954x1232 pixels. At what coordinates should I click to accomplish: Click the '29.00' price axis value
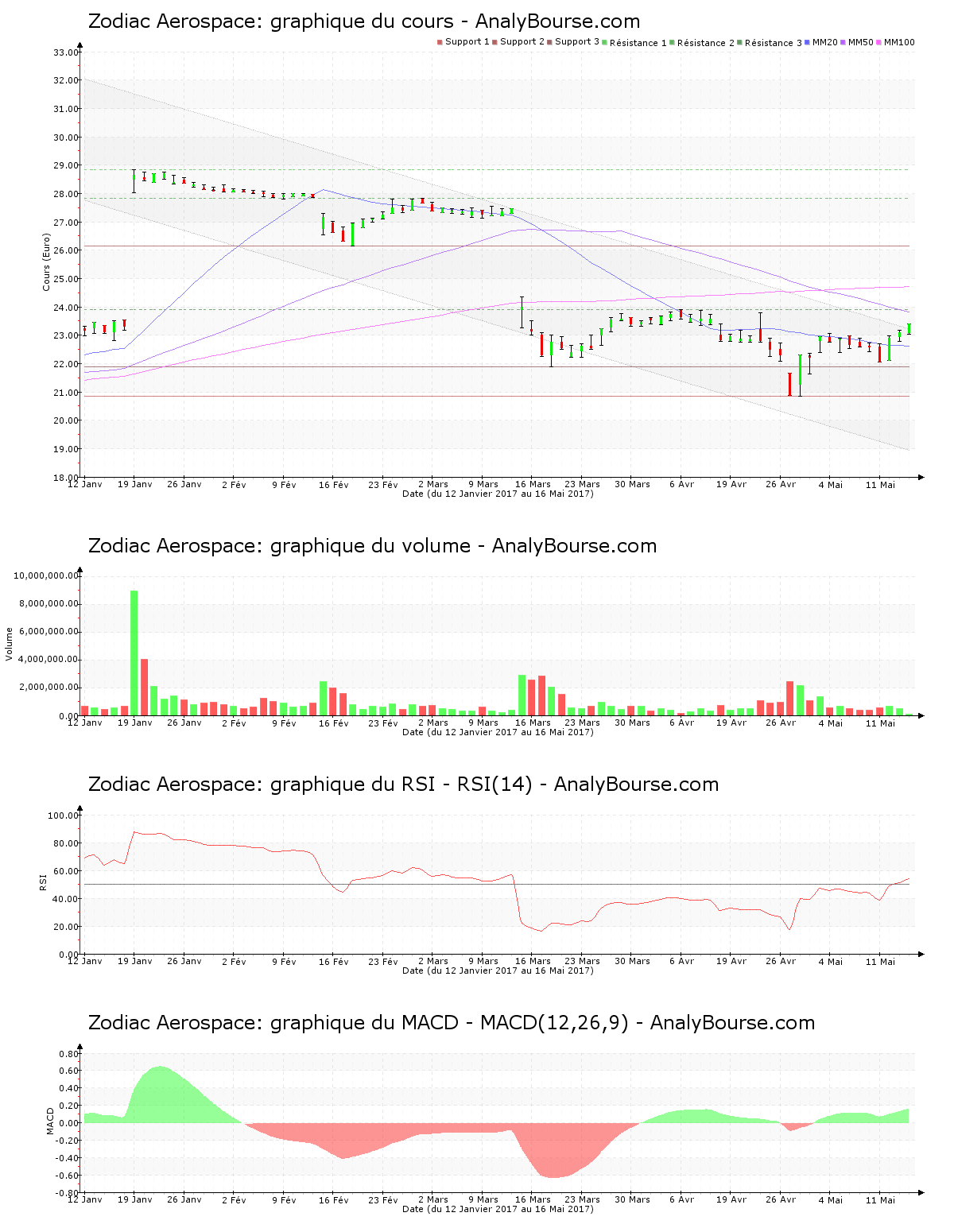[66, 166]
